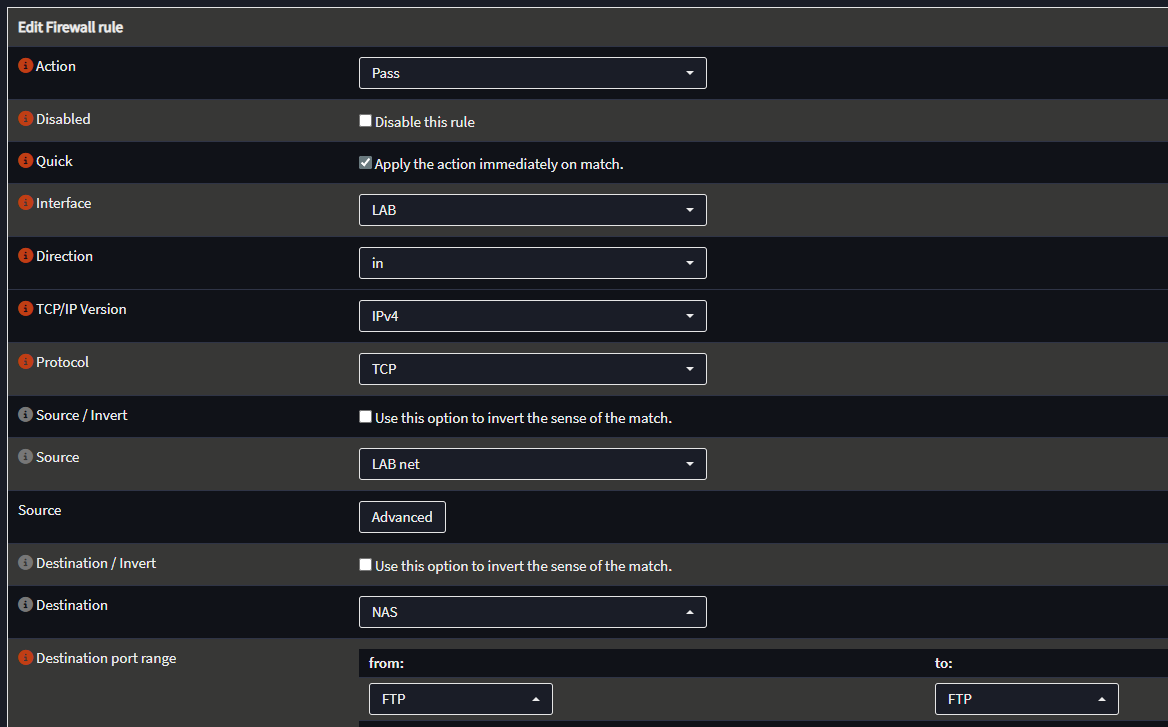The image size is (1168, 727).
Task: Open the Source dropdown showing LAB net
Action: point(533,464)
